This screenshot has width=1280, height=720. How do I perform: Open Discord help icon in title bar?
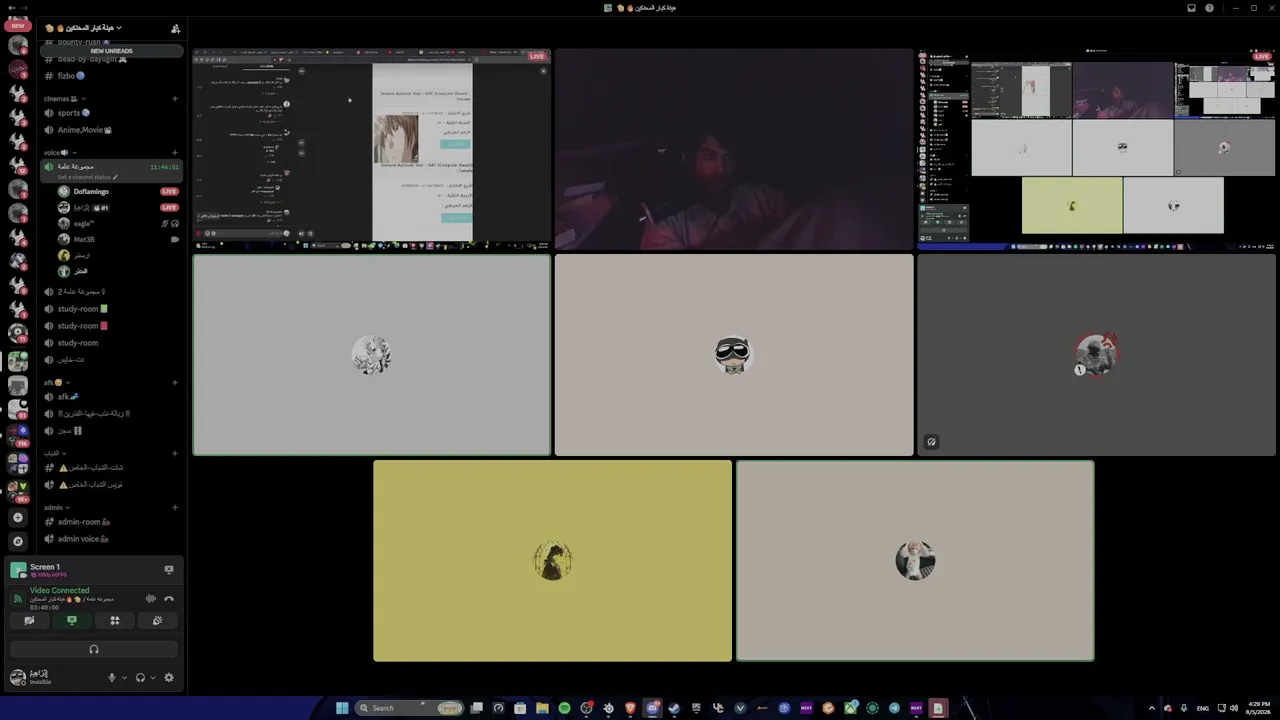1209,8
